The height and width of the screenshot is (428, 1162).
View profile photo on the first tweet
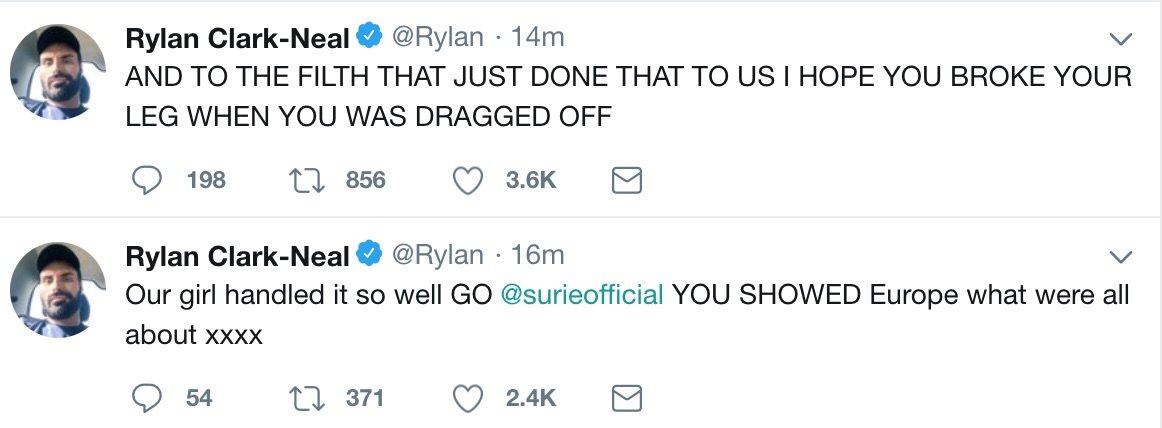pos(58,72)
